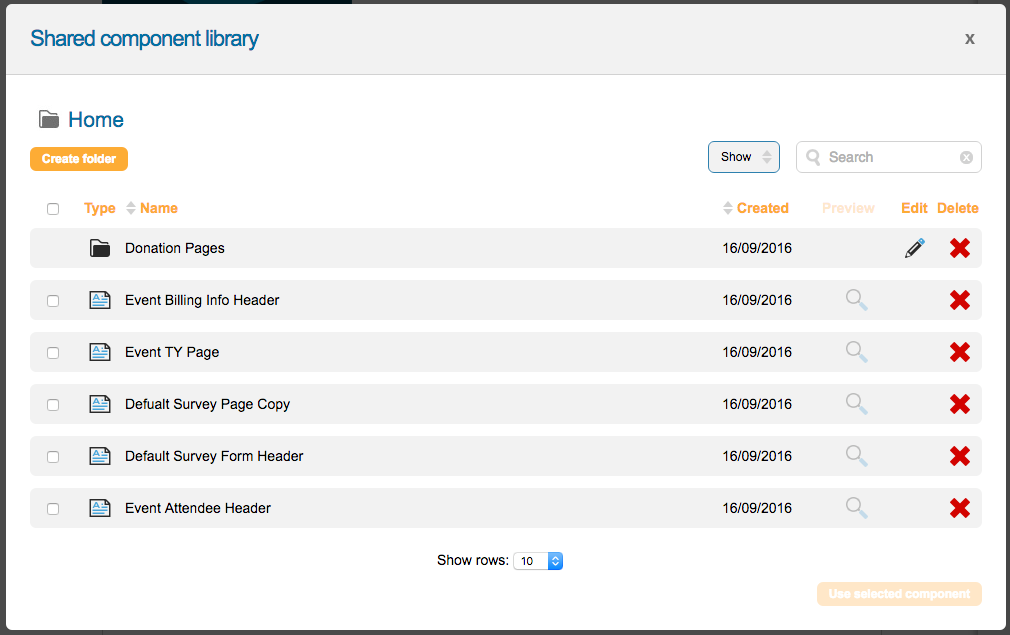Screen dimensions: 1010x635
Task: Sort the list by Created date
Action: click(x=762, y=208)
